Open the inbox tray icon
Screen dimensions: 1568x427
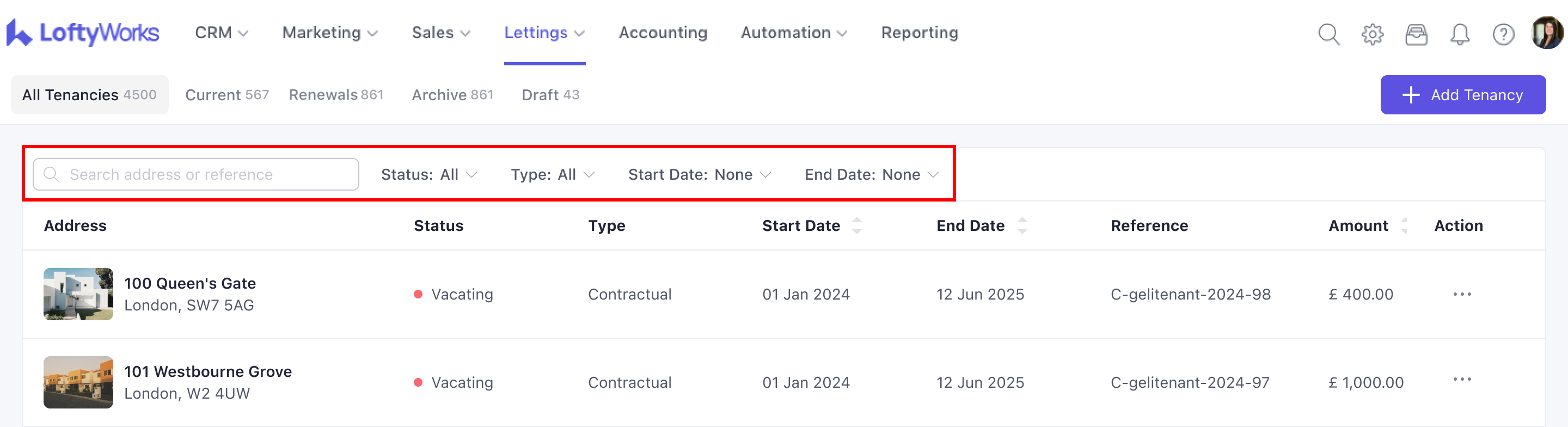point(1416,34)
